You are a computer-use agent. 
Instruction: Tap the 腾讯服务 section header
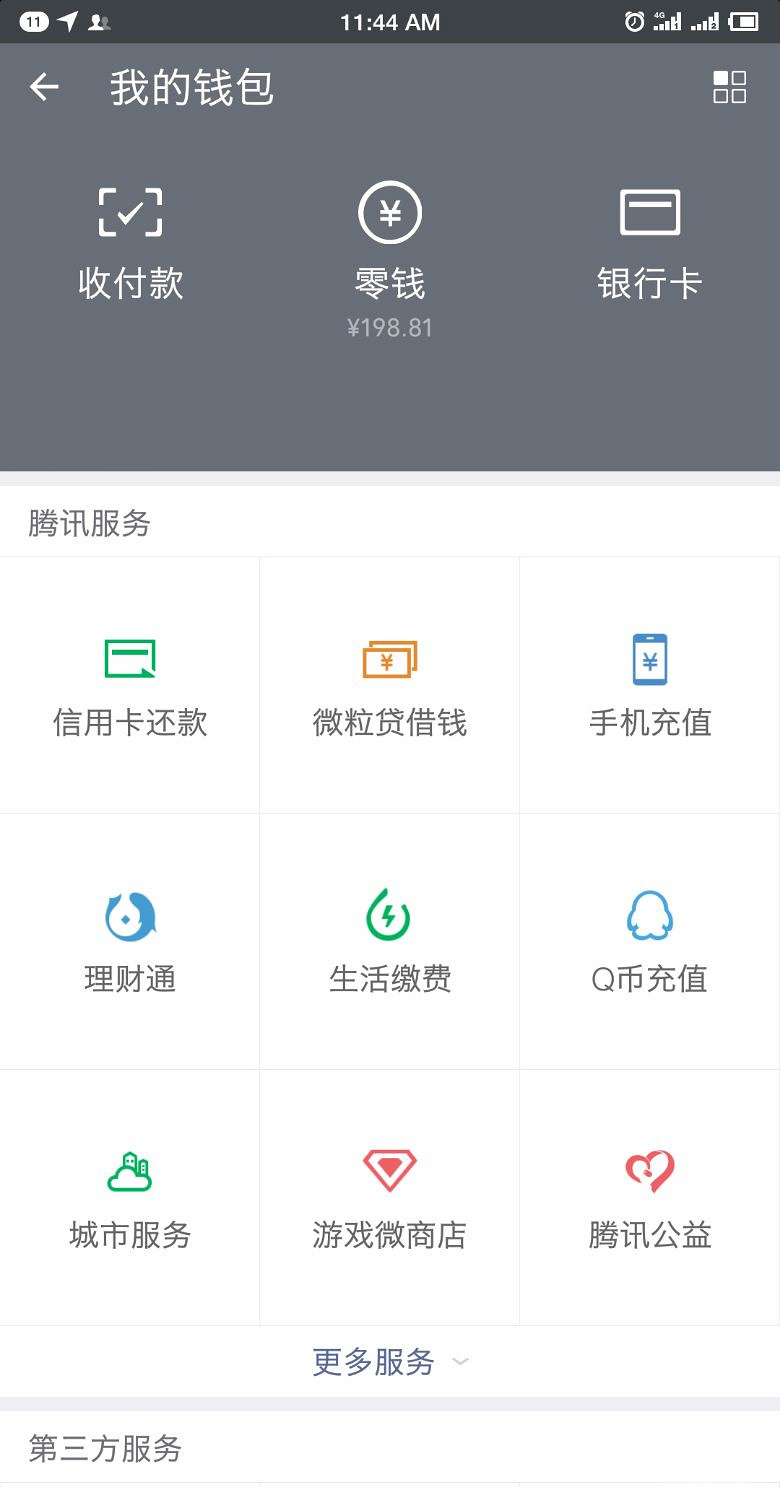tap(89, 523)
